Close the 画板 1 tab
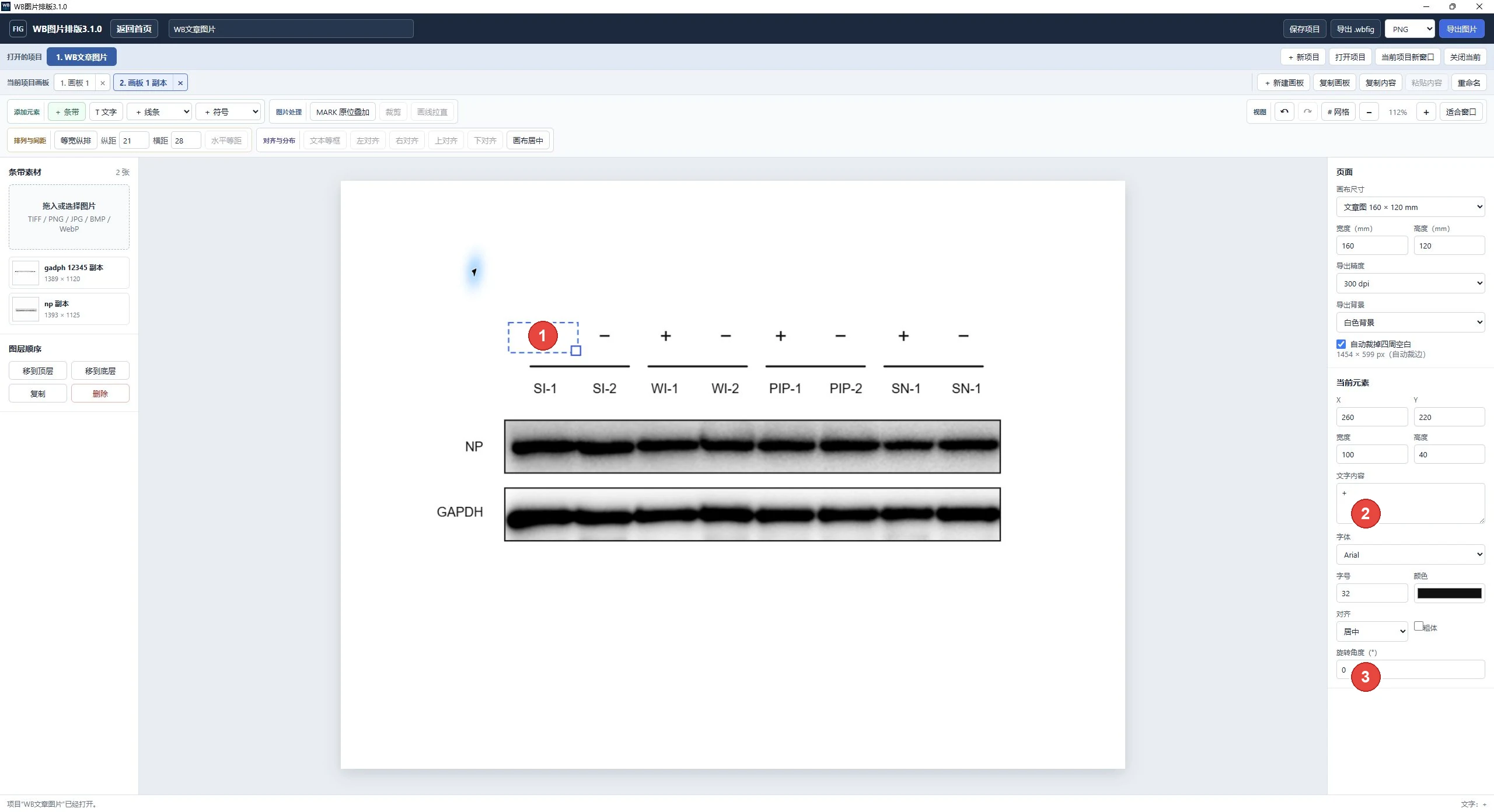This screenshot has height=812, width=1494. point(103,83)
